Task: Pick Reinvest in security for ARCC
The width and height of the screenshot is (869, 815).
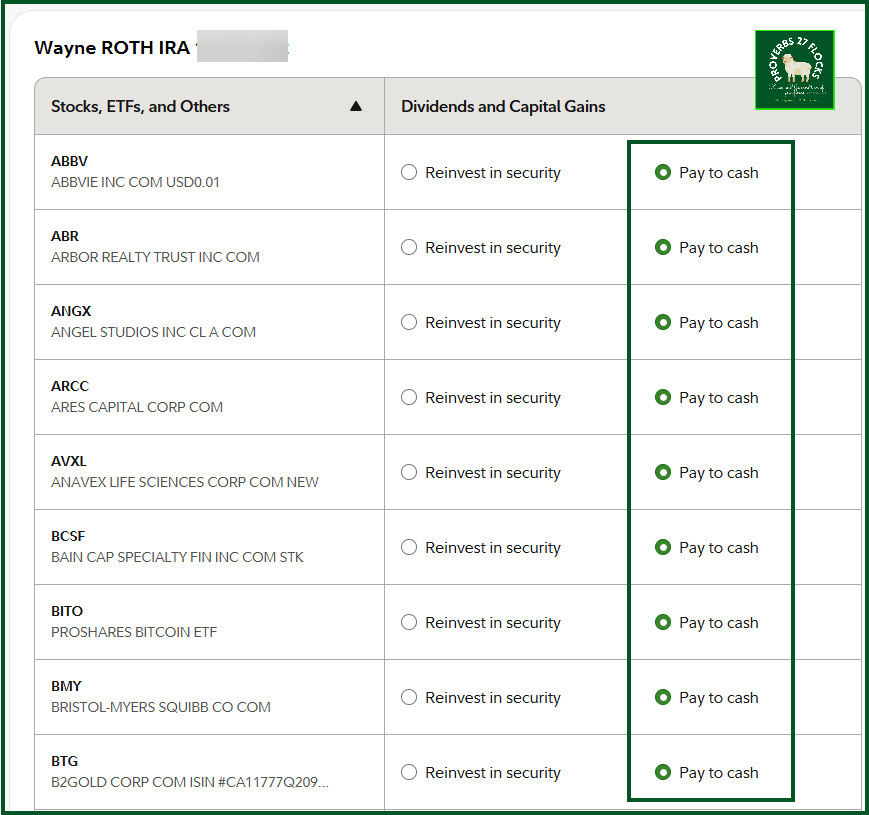Action: (409, 397)
